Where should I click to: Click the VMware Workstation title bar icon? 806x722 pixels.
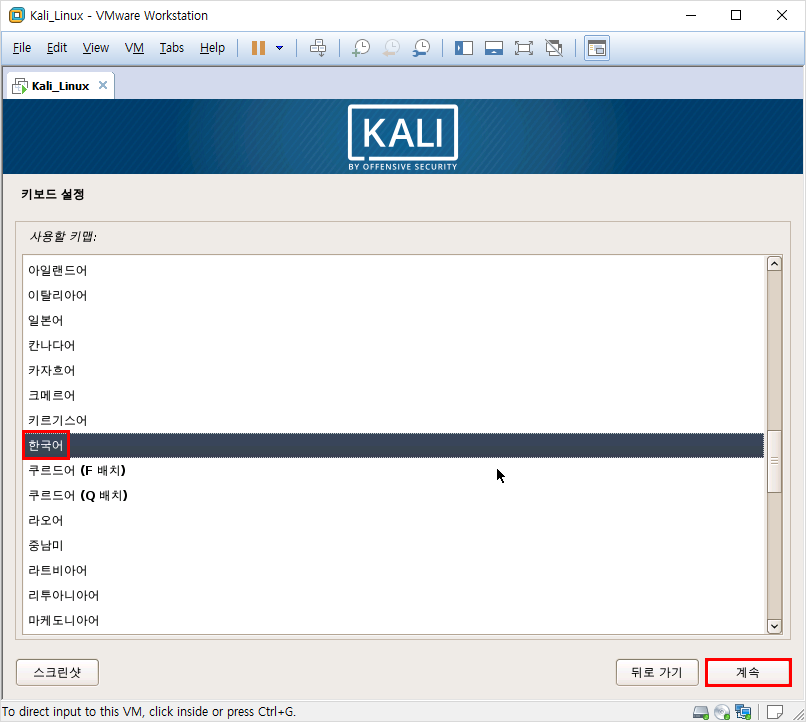point(16,15)
